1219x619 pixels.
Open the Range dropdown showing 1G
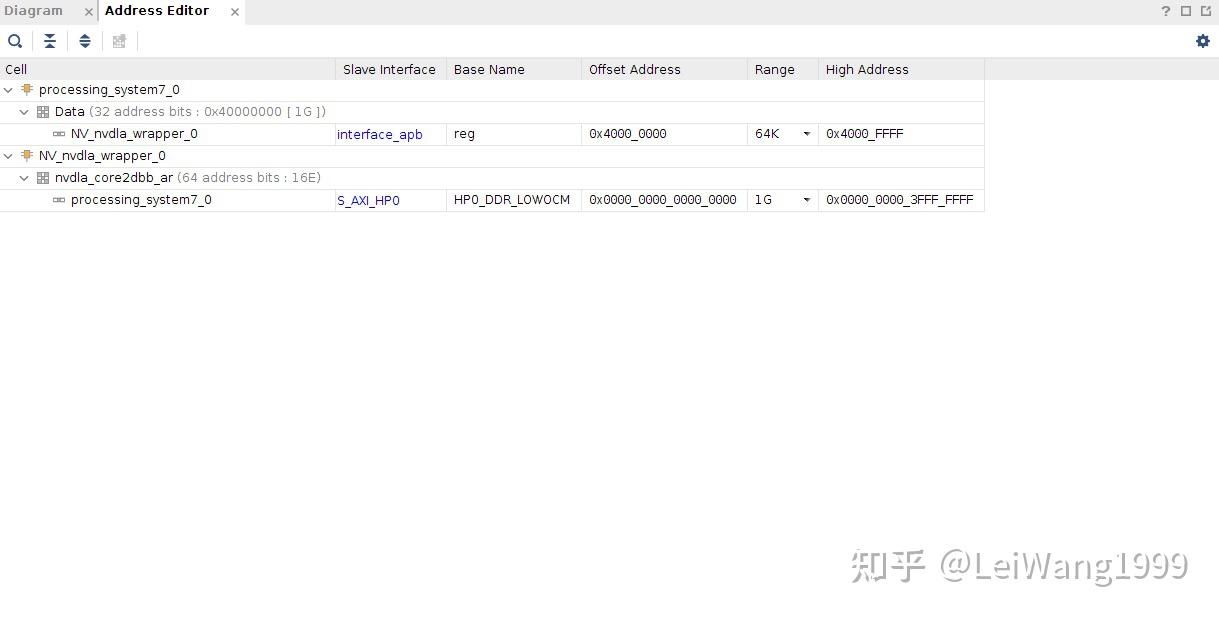click(x=806, y=199)
